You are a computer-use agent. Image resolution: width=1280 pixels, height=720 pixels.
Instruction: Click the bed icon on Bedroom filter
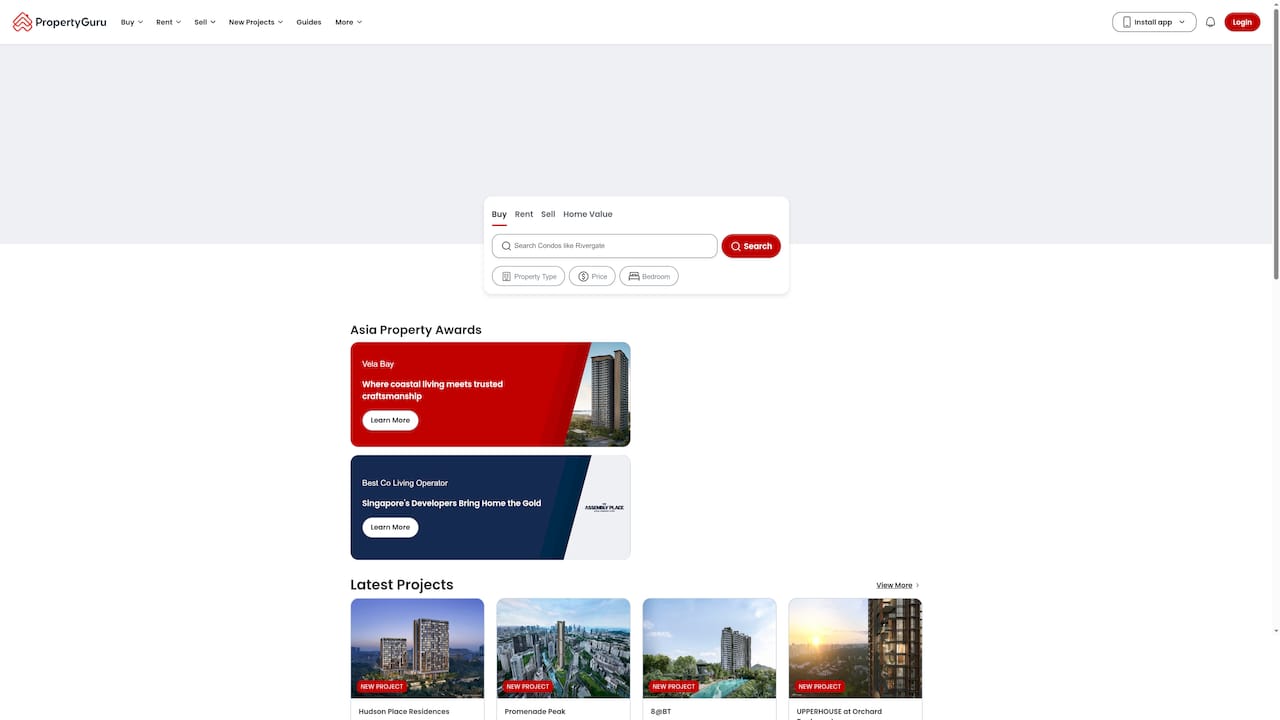tap(634, 277)
